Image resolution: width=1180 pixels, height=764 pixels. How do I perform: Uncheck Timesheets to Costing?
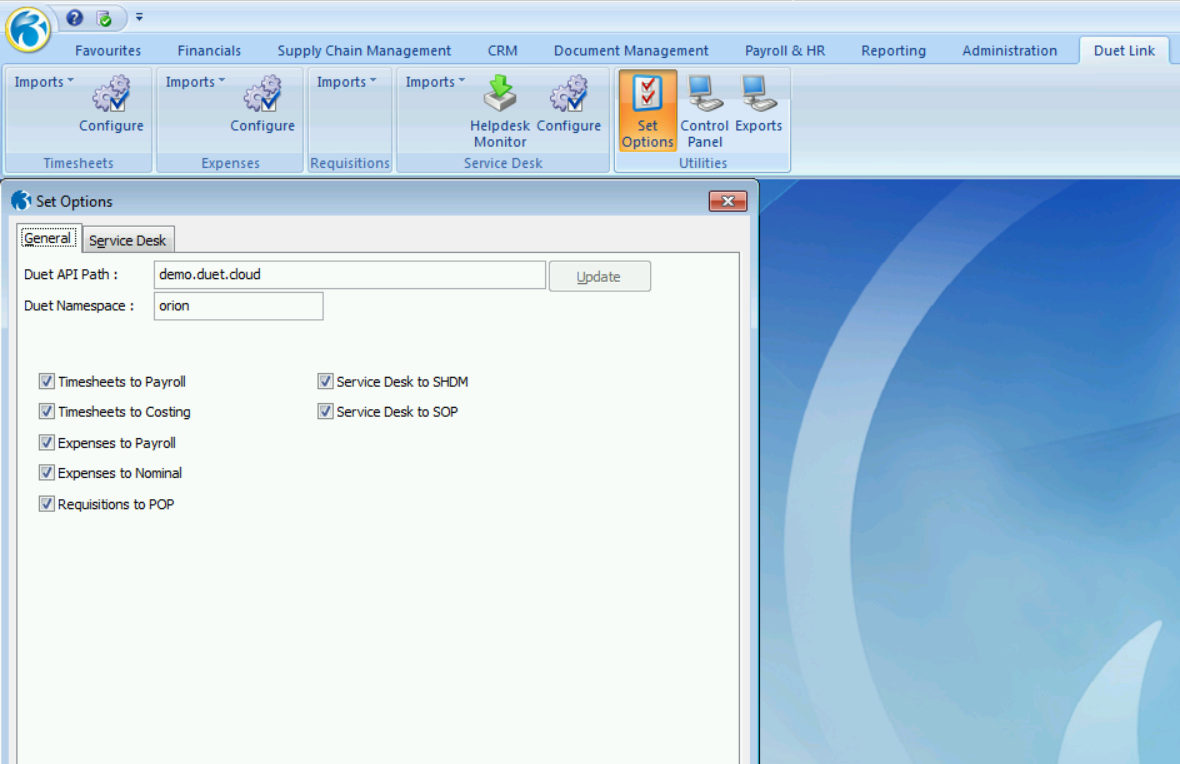(x=47, y=412)
